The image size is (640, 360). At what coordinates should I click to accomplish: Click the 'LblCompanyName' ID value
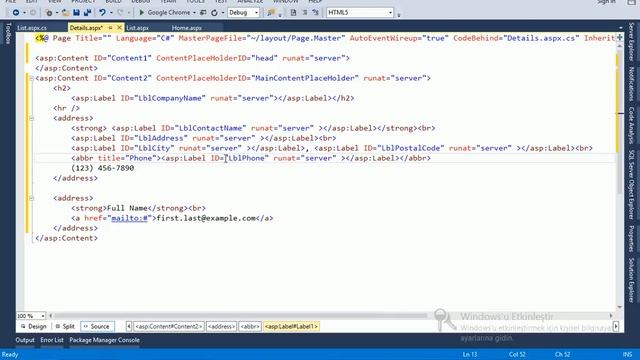click(170, 98)
